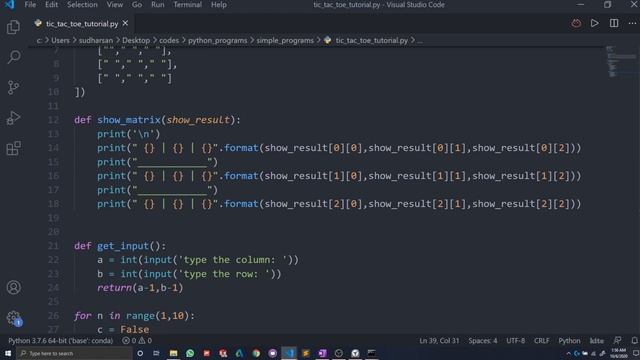This screenshot has width=640, height=360.
Task: Change indentation via Spaces: 4
Action: click(x=483, y=340)
